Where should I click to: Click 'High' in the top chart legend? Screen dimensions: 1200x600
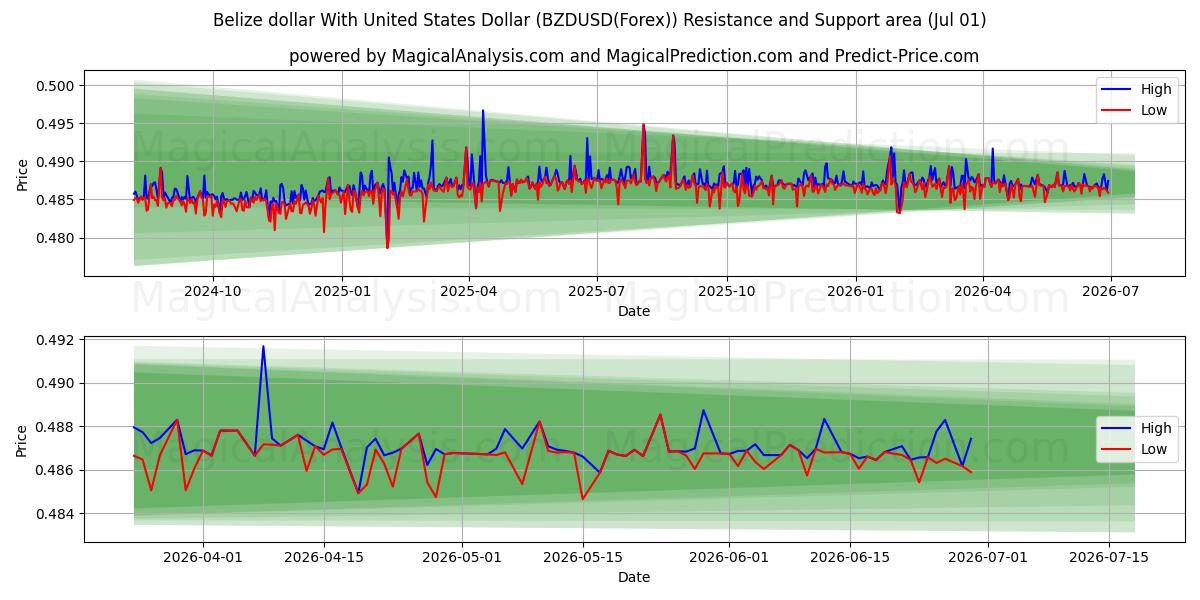point(1155,89)
